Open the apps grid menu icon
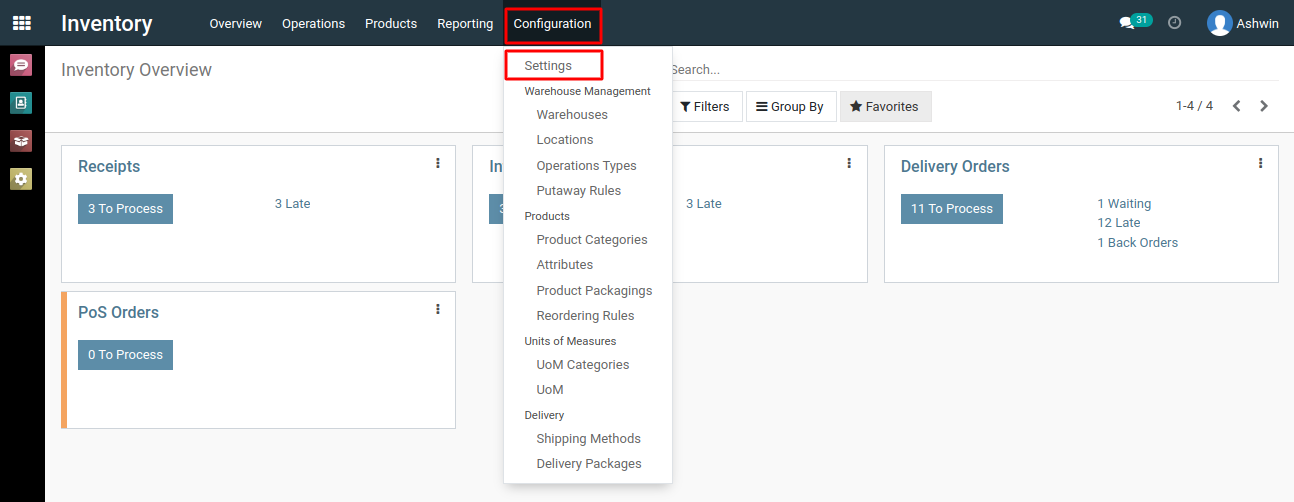This screenshot has width=1294, height=502. [x=21, y=23]
